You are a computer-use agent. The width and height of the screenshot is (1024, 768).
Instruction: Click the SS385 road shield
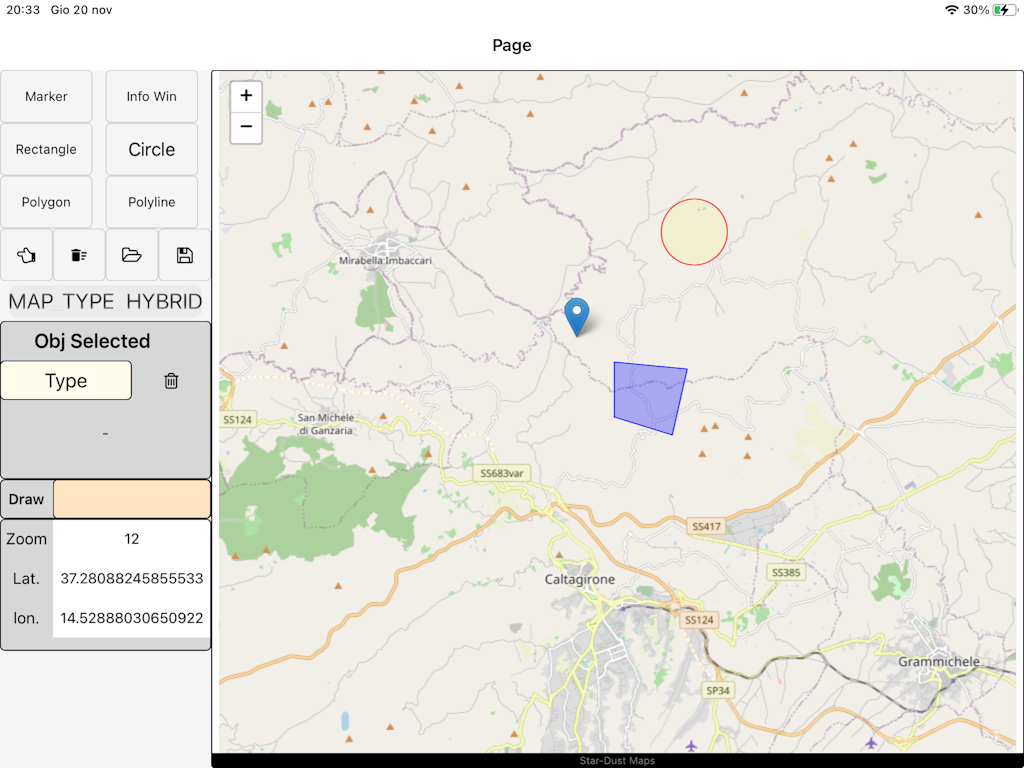[x=786, y=573]
